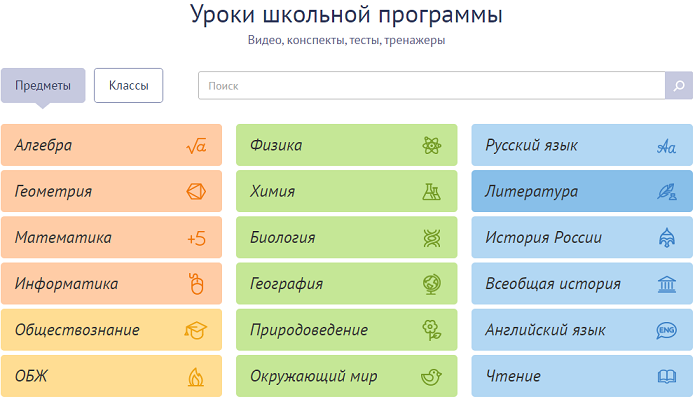The image size is (695, 399).
Task: Click the flask icon for Химия
Action: pos(431,192)
